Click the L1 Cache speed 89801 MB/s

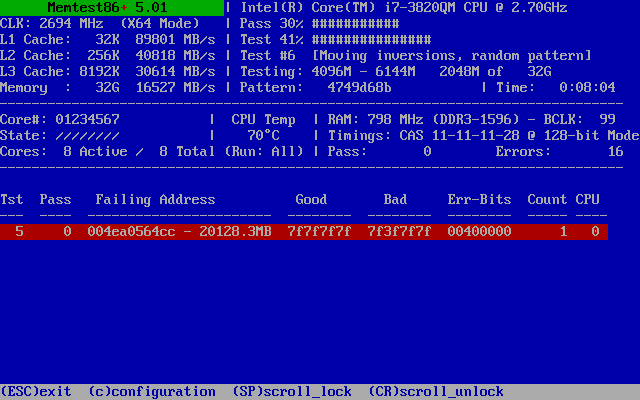175,40
